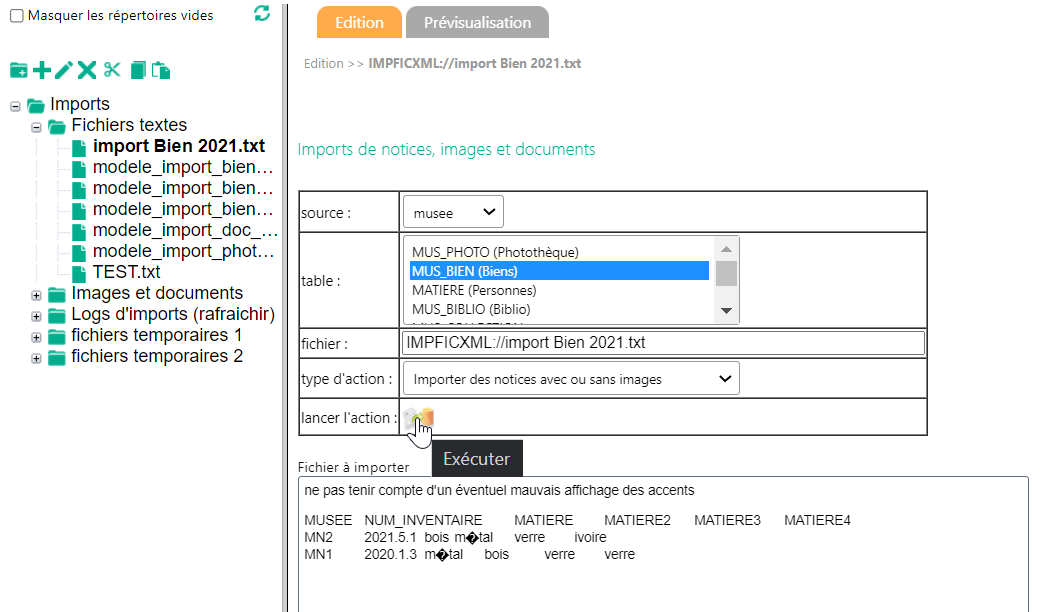Expand the Logs d'imports node
This screenshot has width=1044, height=612.
coord(37,316)
